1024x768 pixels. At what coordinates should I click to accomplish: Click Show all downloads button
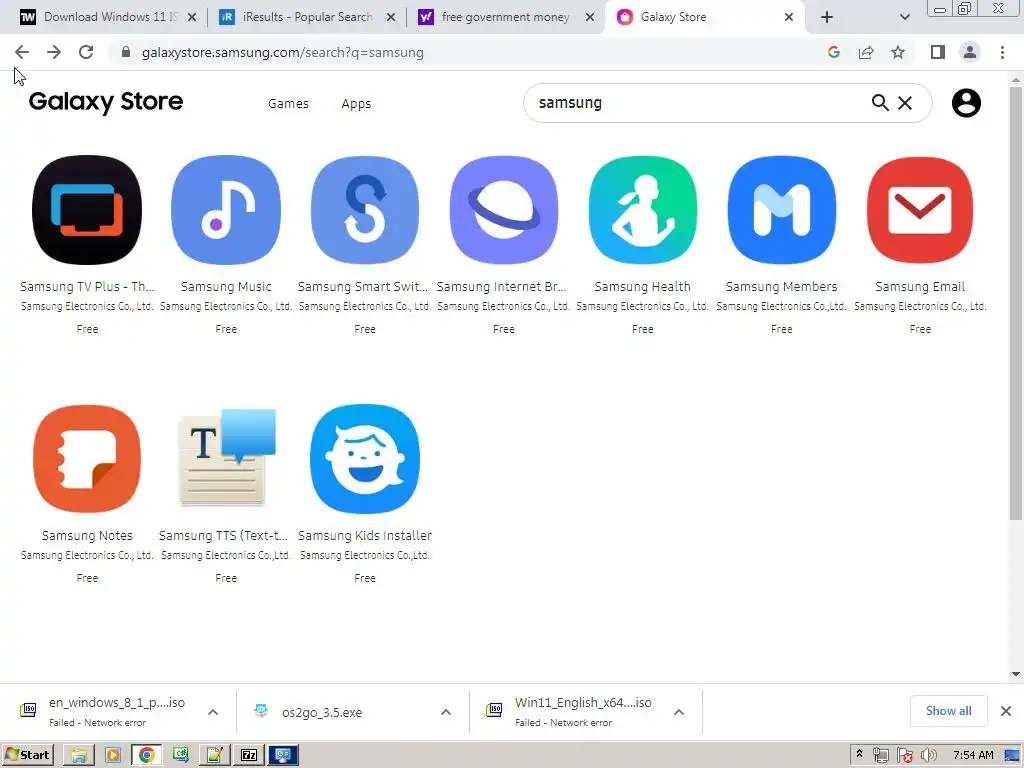click(948, 711)
